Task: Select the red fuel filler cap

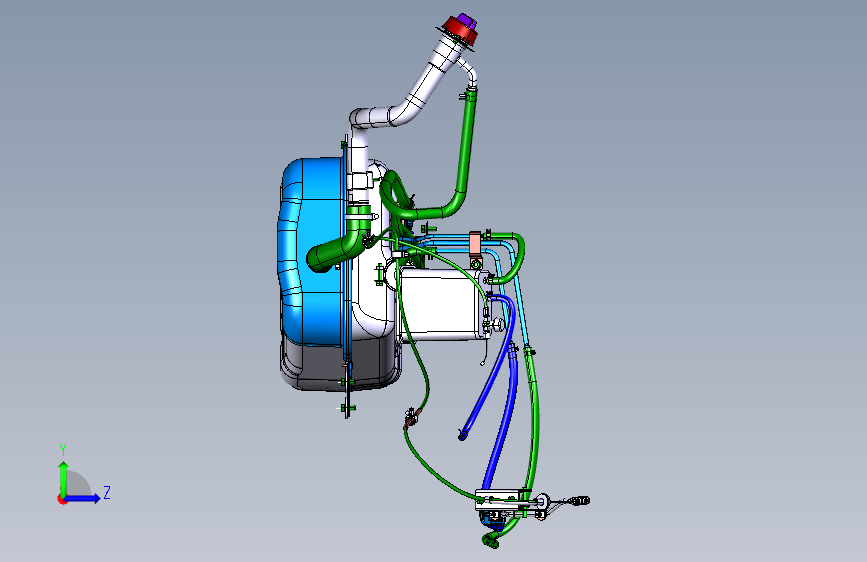Action: pos(458,30)
